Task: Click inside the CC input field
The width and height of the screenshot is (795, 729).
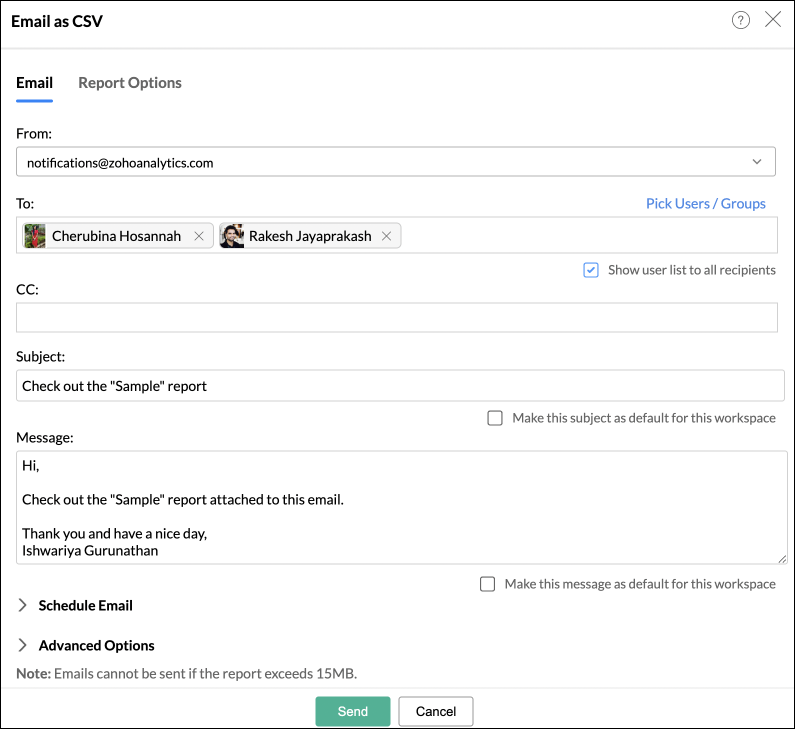Action: click(396, 318)
